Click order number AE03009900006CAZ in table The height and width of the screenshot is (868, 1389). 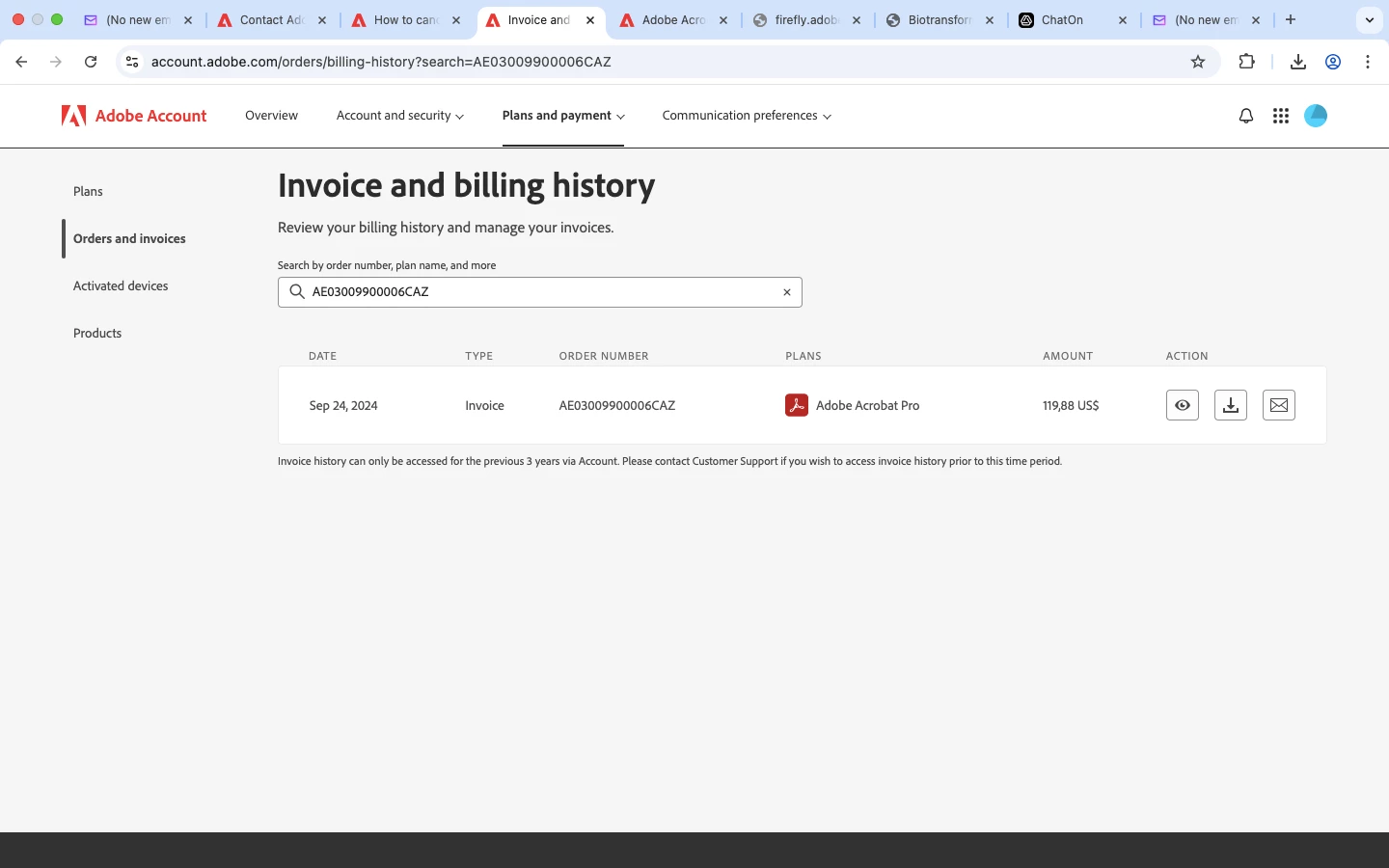tap(617, 405)
